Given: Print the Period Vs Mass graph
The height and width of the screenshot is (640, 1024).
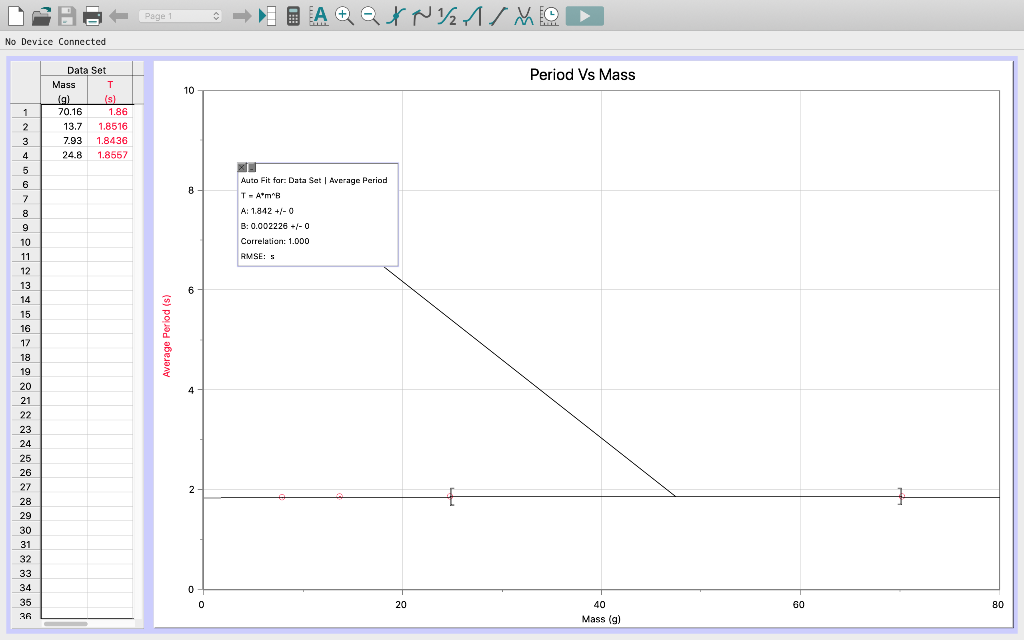Looking at the screenshot, I should click(x=91, y=15).
